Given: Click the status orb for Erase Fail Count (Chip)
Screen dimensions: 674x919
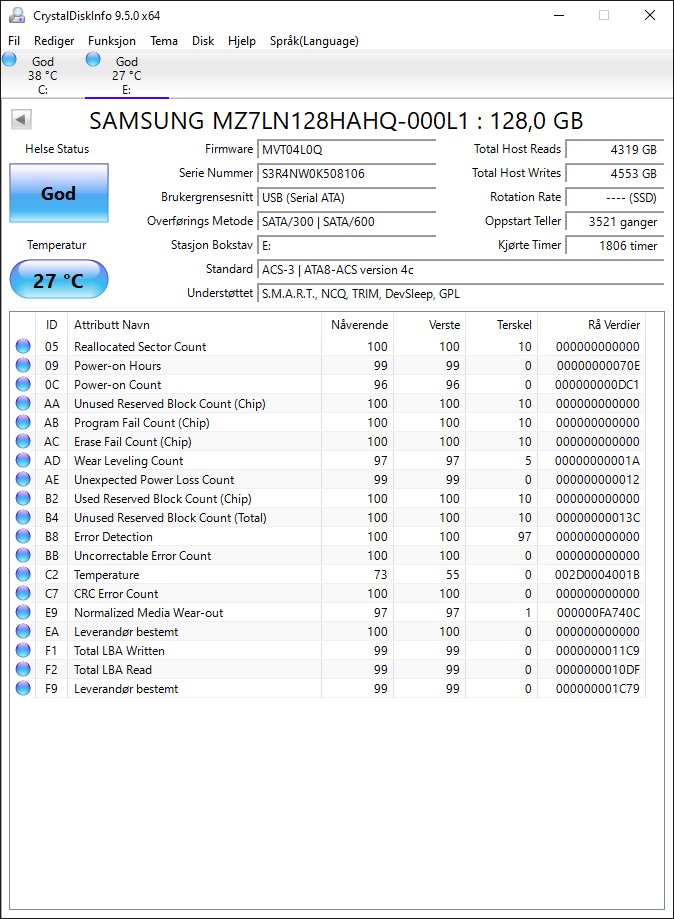Looking at the screenshot, I should 23,441.
